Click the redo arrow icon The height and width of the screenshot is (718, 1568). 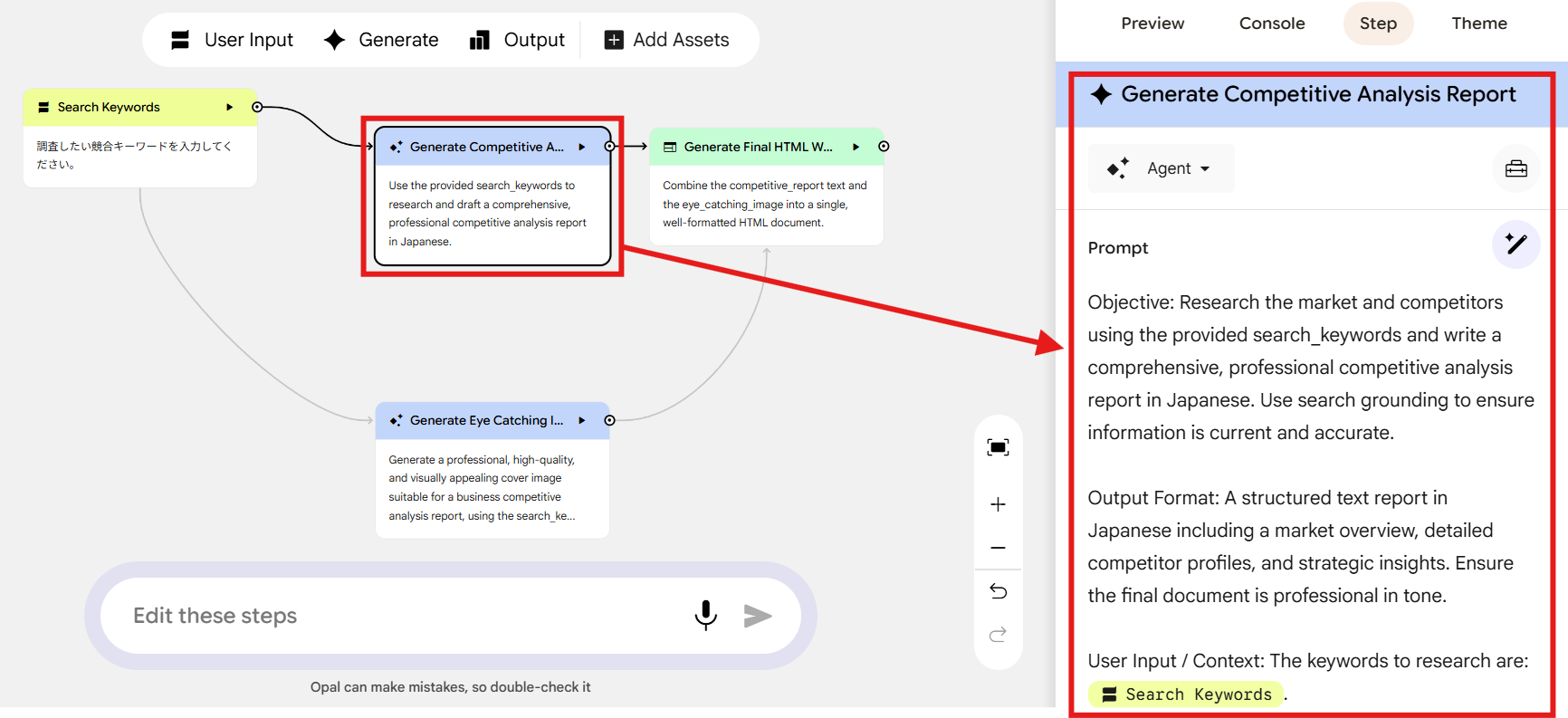[998, 635]
